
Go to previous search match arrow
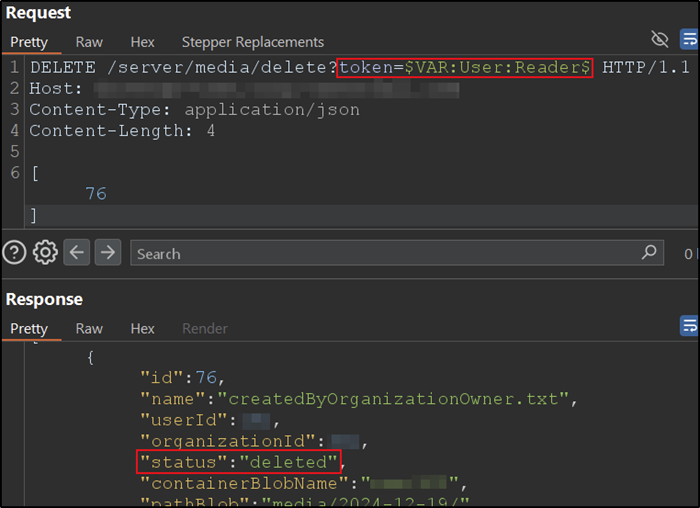(77, 253)
